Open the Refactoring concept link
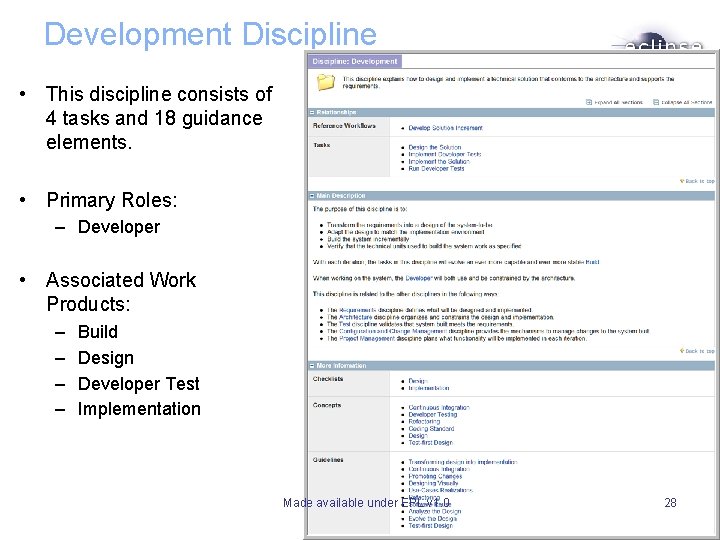 click(424, 422)
